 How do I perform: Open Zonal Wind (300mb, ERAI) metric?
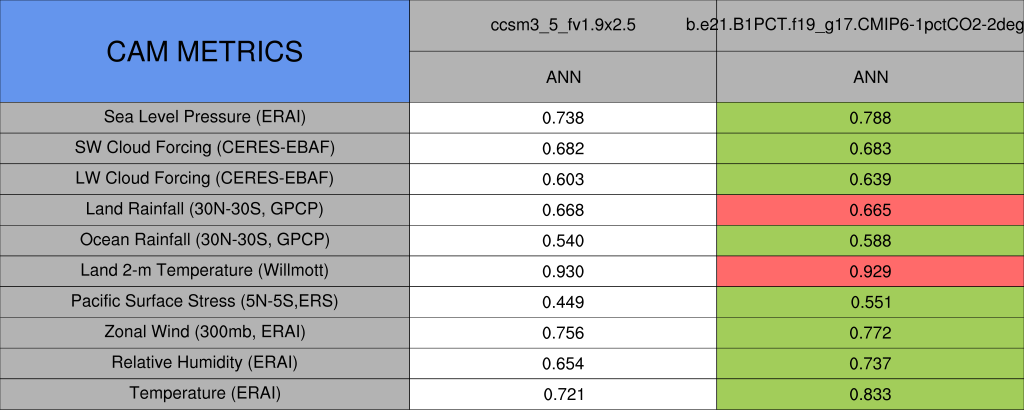tap(204, 332)
